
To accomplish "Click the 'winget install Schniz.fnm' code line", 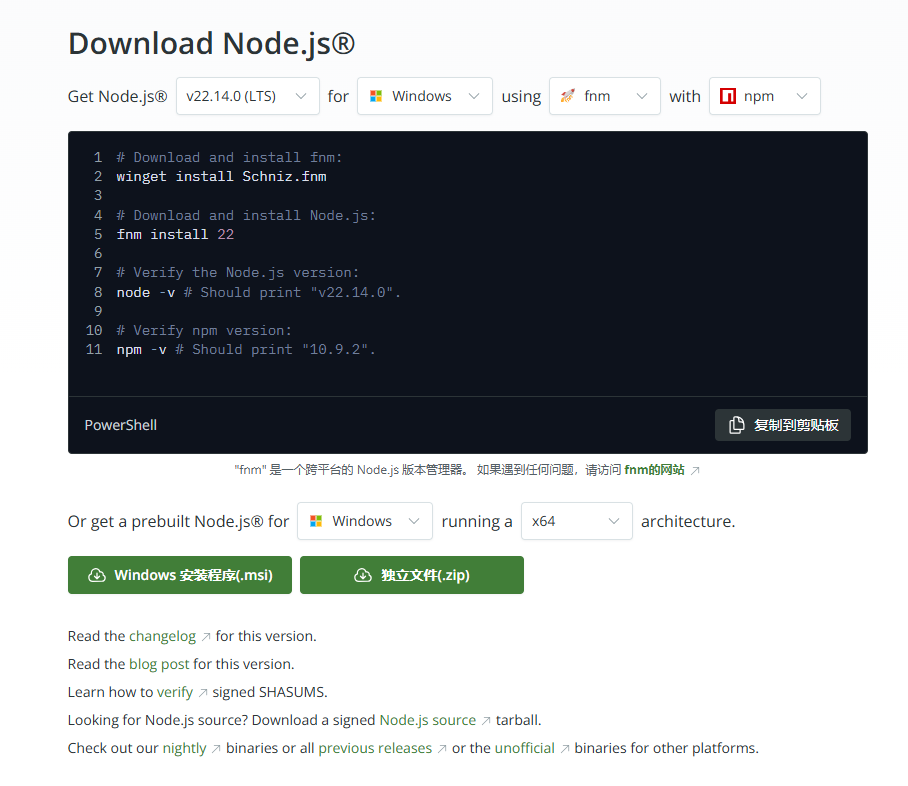I will pyautogui.click(x=221, y=177).
